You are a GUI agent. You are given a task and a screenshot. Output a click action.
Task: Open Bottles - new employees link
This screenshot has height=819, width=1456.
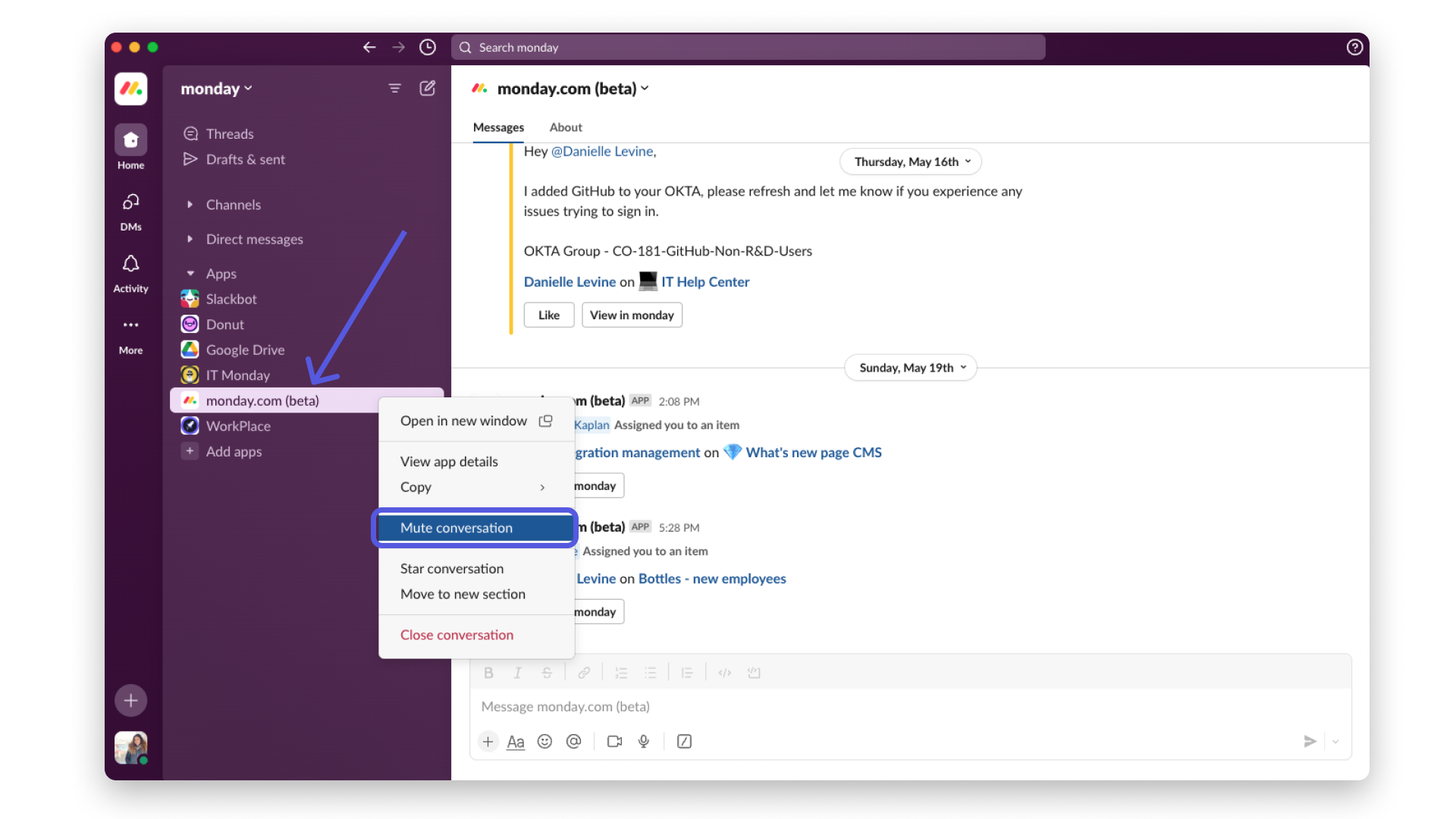[x=712, y=579]
